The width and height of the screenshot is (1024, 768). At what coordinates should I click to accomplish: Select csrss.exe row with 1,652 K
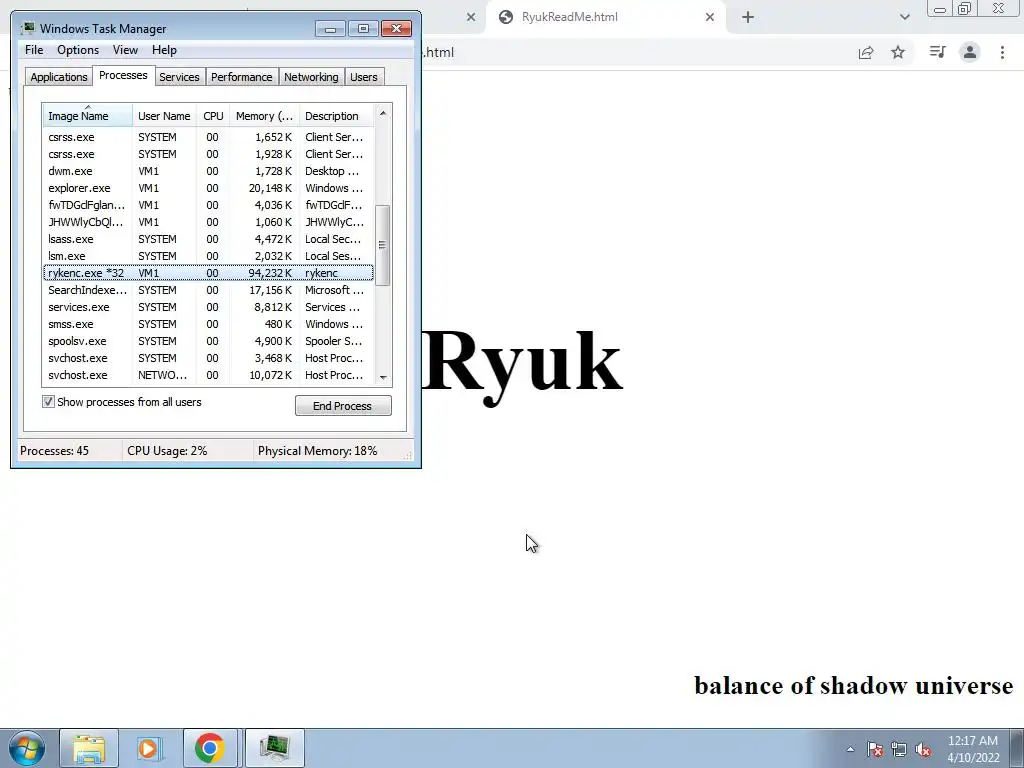pyautogui.click(x=208, y=137)
